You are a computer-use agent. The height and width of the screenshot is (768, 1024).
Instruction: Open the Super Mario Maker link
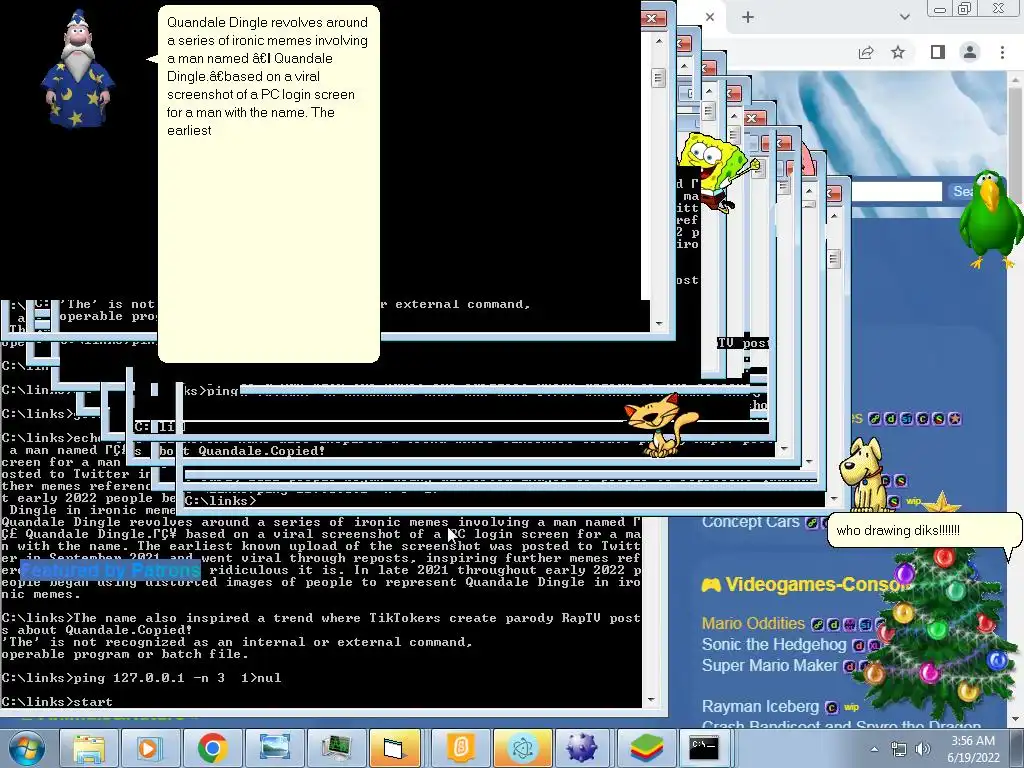click(769, 665)
